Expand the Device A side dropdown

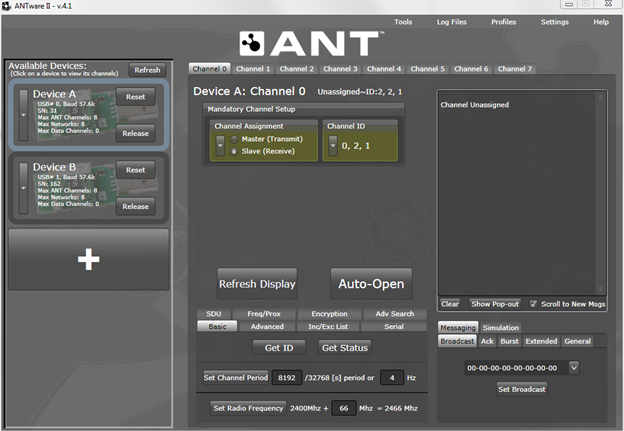(23, 115)
